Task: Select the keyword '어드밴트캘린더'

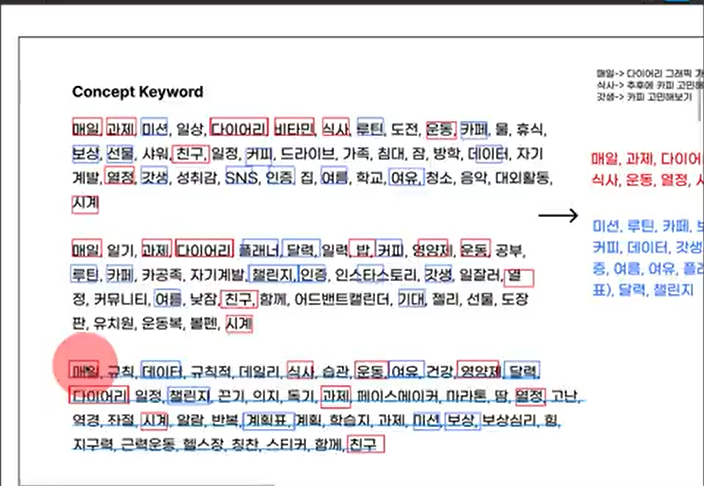Action: coord(341,299)
